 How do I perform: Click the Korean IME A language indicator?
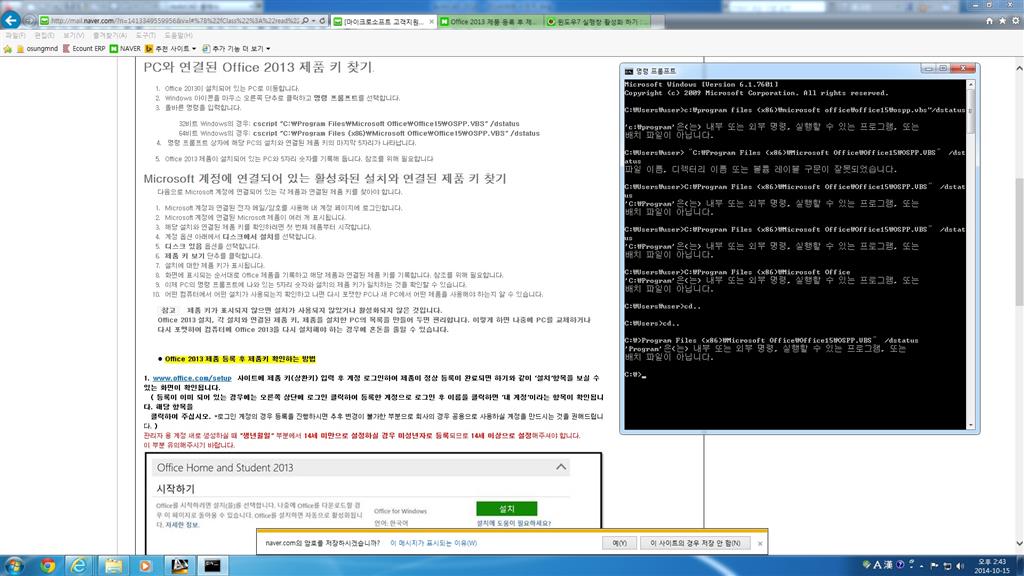tap(877, 565)
